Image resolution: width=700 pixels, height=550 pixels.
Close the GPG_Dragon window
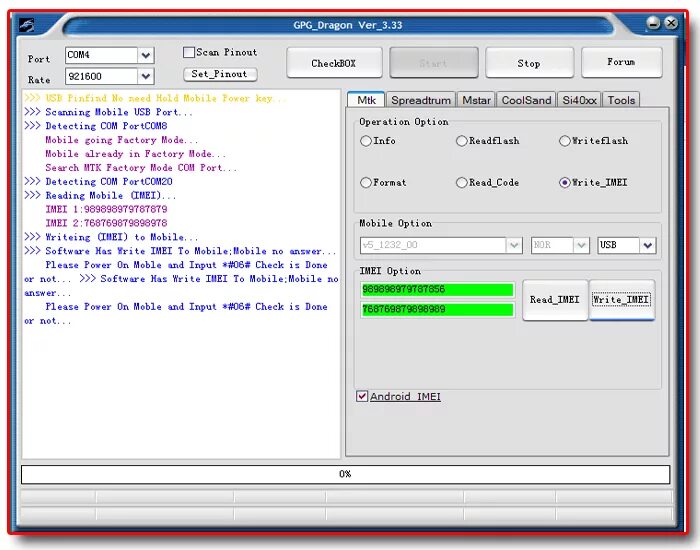click(x=671, y=23)
